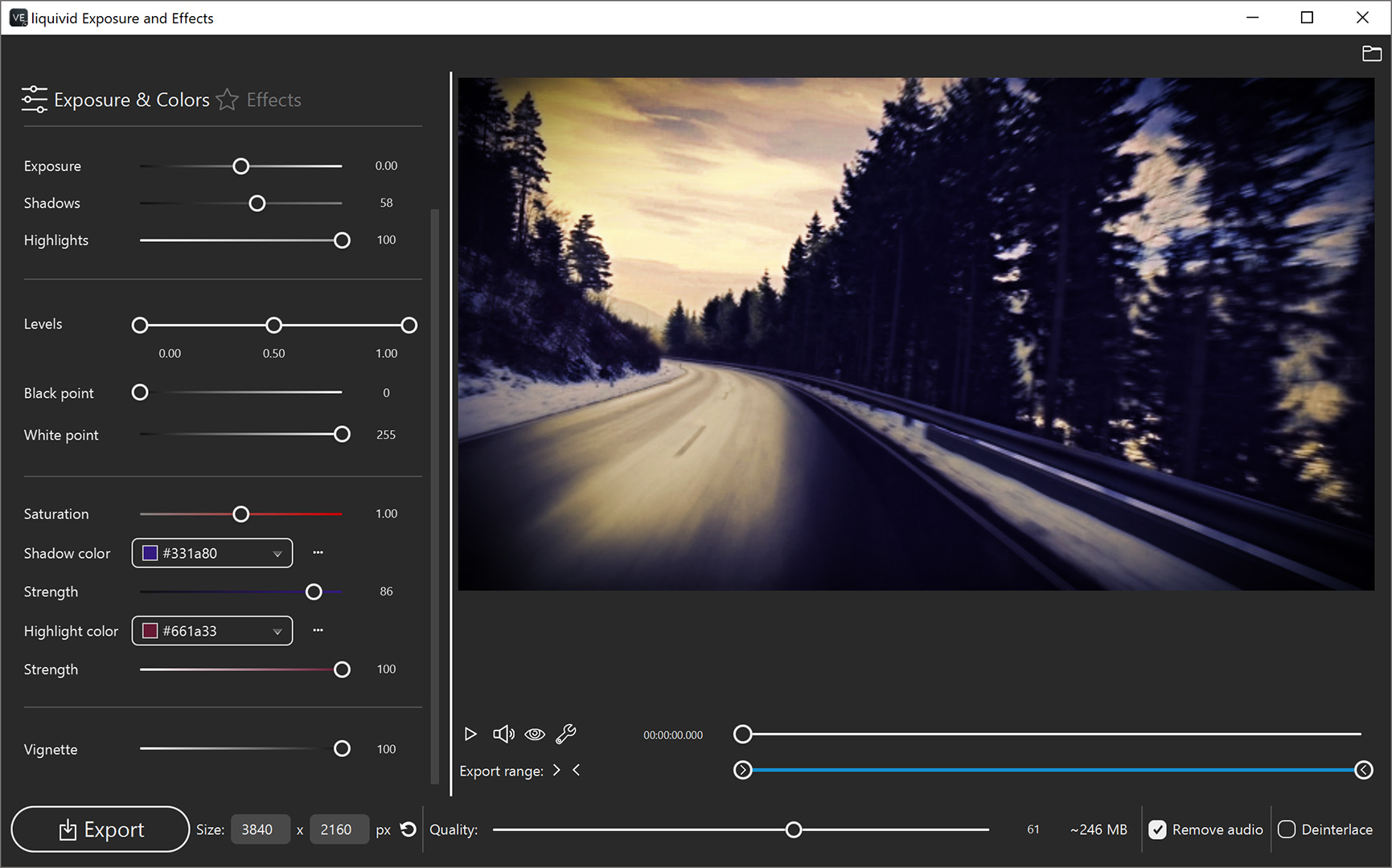Select the Exposure & Colors tab
Viewport: 1392px width, 868px height.
[x=132, y=99]
